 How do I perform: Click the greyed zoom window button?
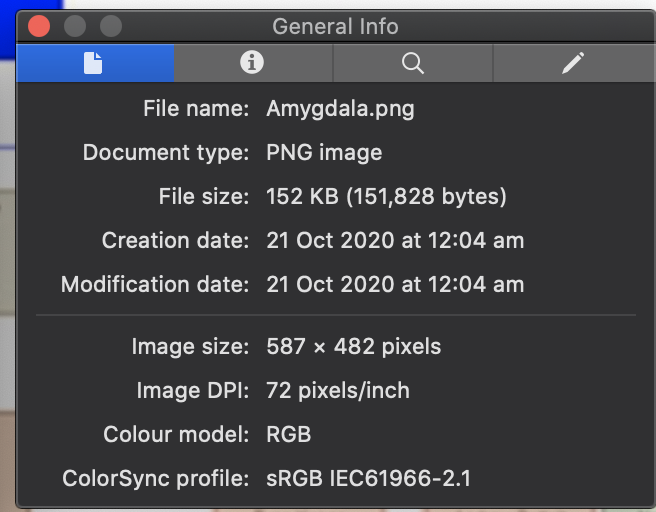111,26
